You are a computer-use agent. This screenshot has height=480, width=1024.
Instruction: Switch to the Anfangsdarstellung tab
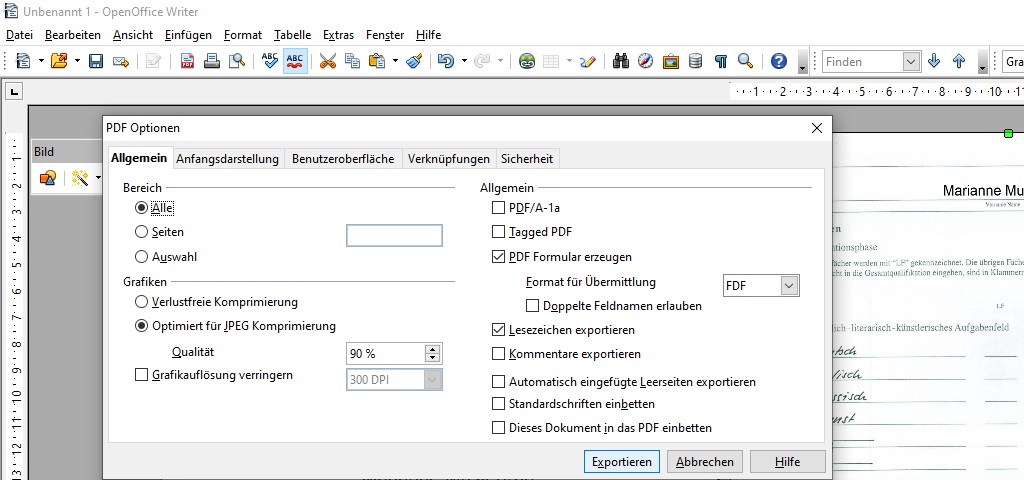[227, 159]
